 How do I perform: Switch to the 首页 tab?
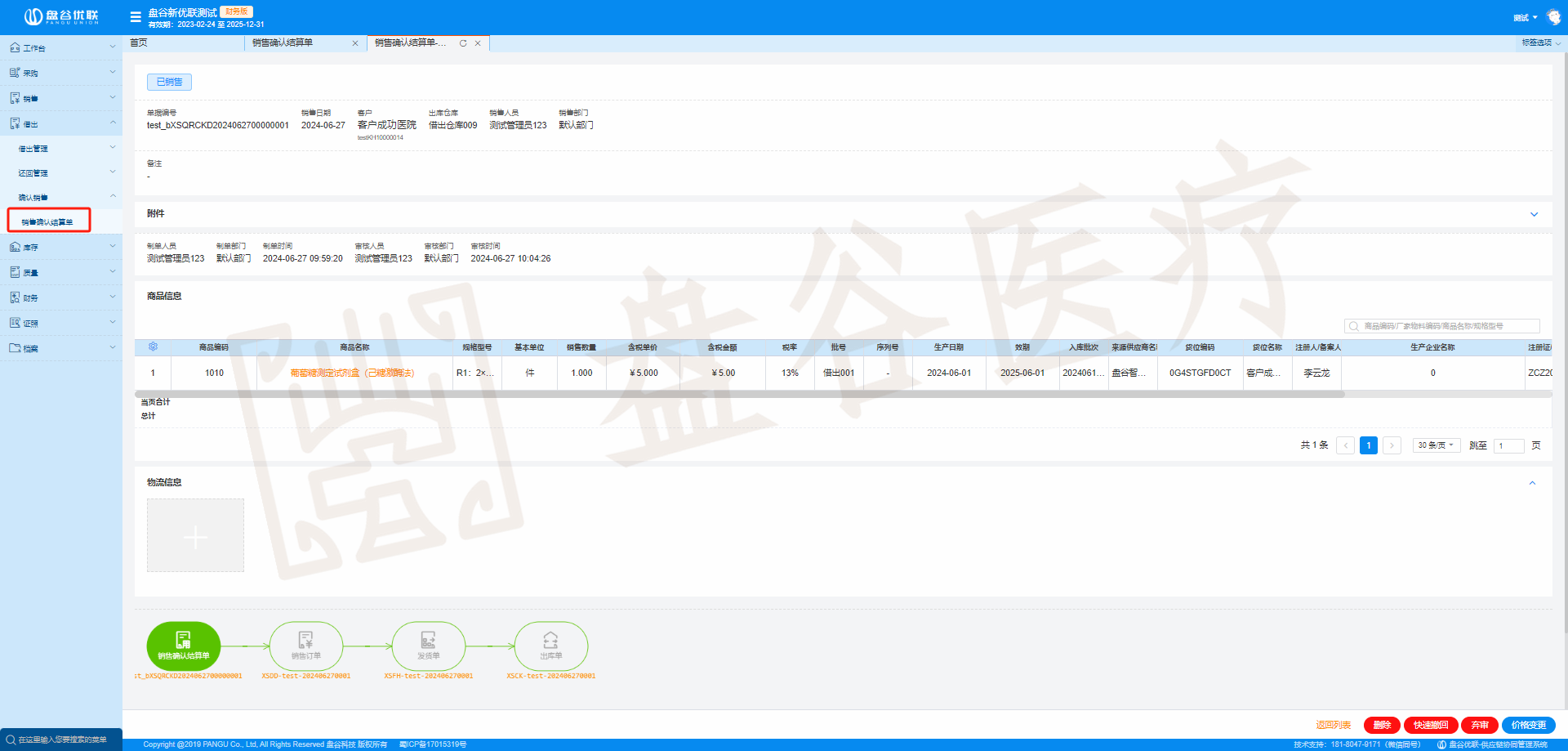(139, 42)
